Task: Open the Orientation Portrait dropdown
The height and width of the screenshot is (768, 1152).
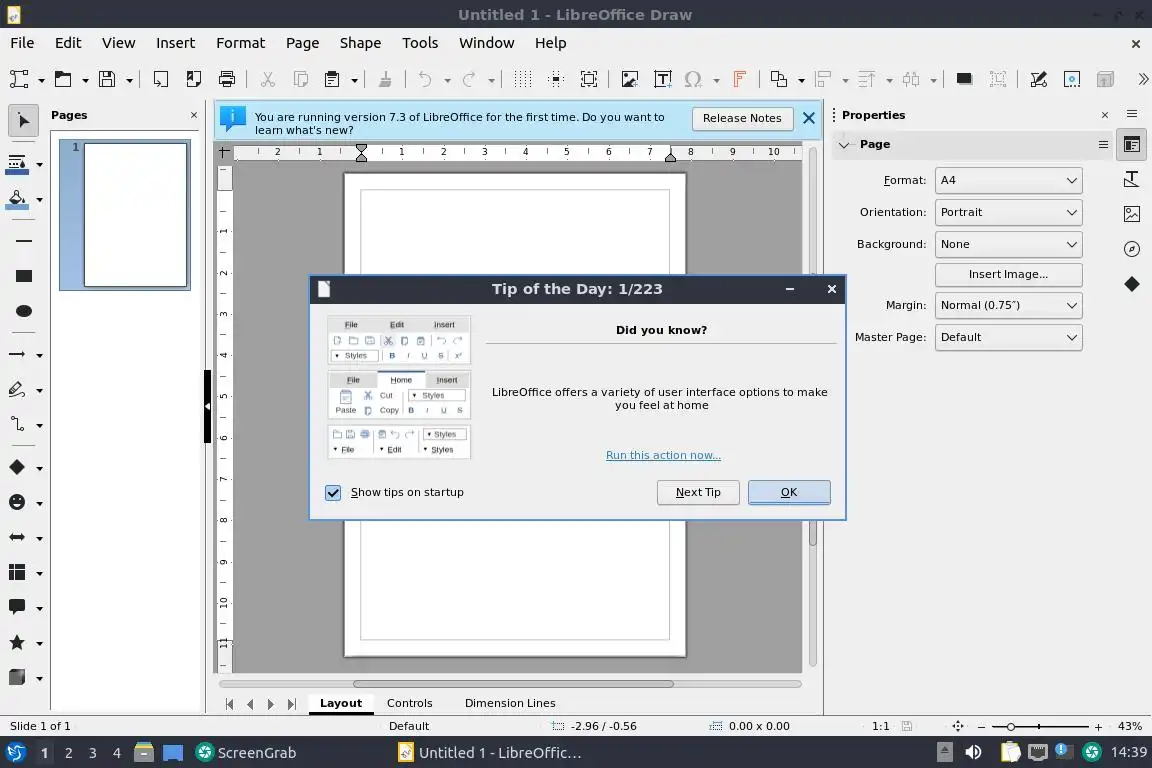Action: pos(1008,212)
